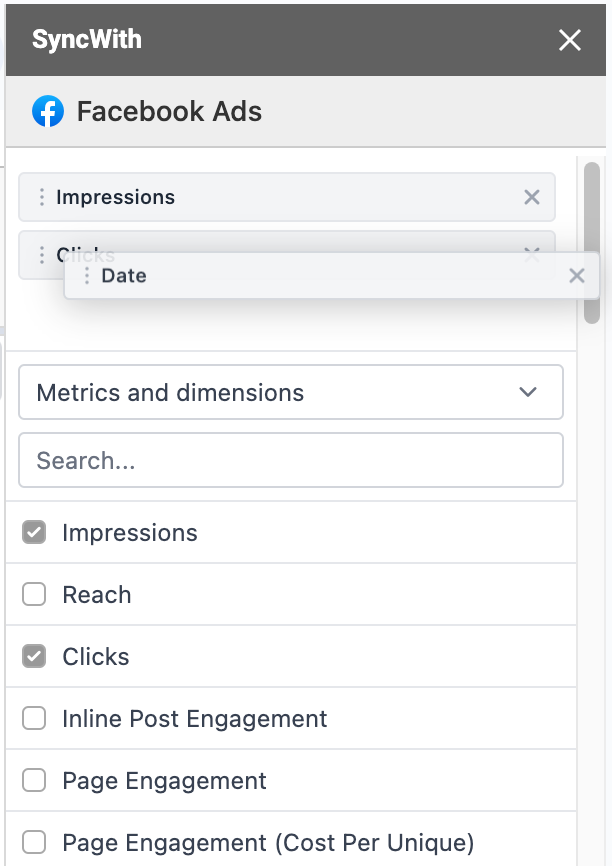Uncheck the Clicks checkbox

(x=34, y=657)
